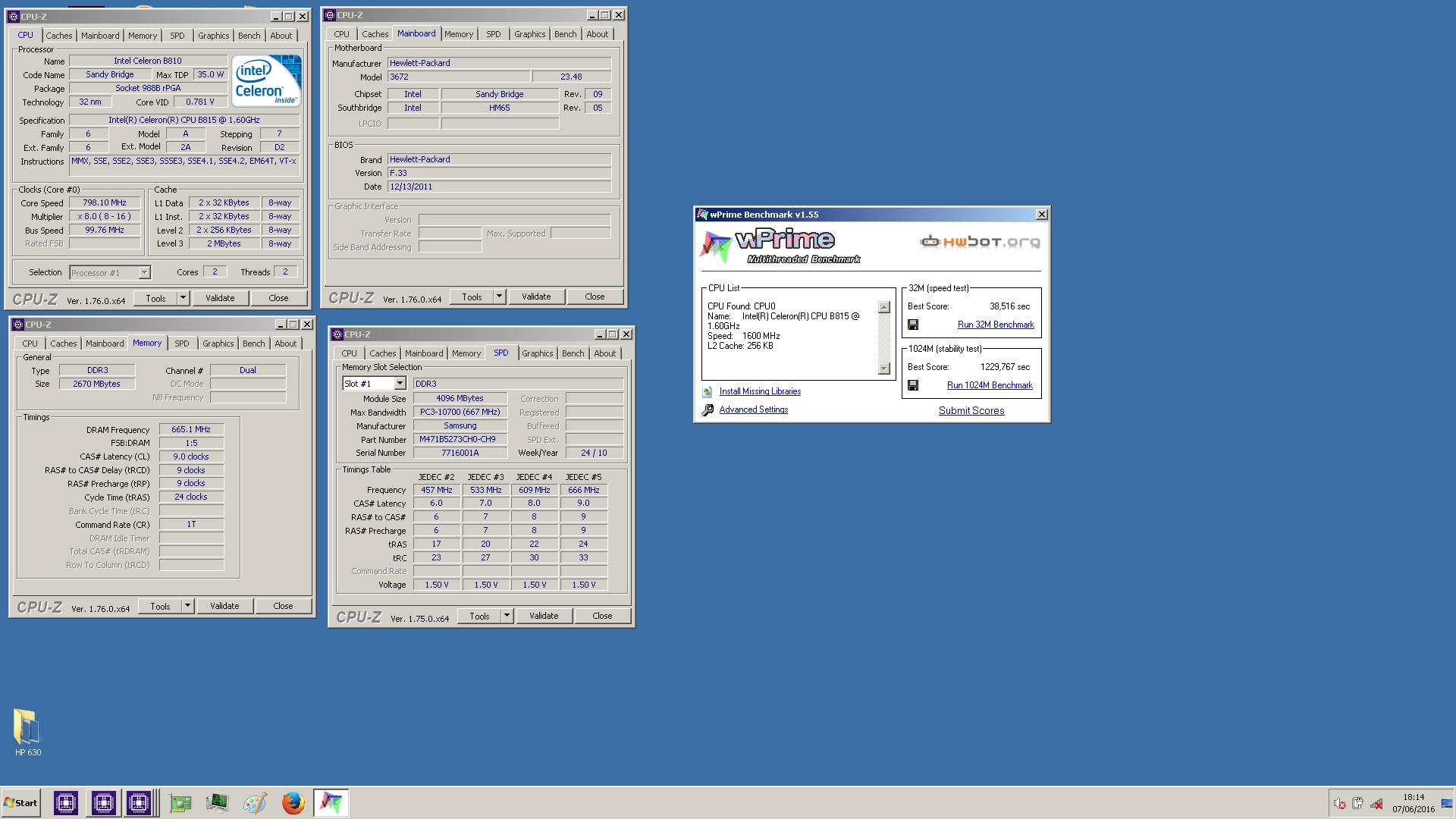Close the wPrime Benchmark window

coord(1042,215)
